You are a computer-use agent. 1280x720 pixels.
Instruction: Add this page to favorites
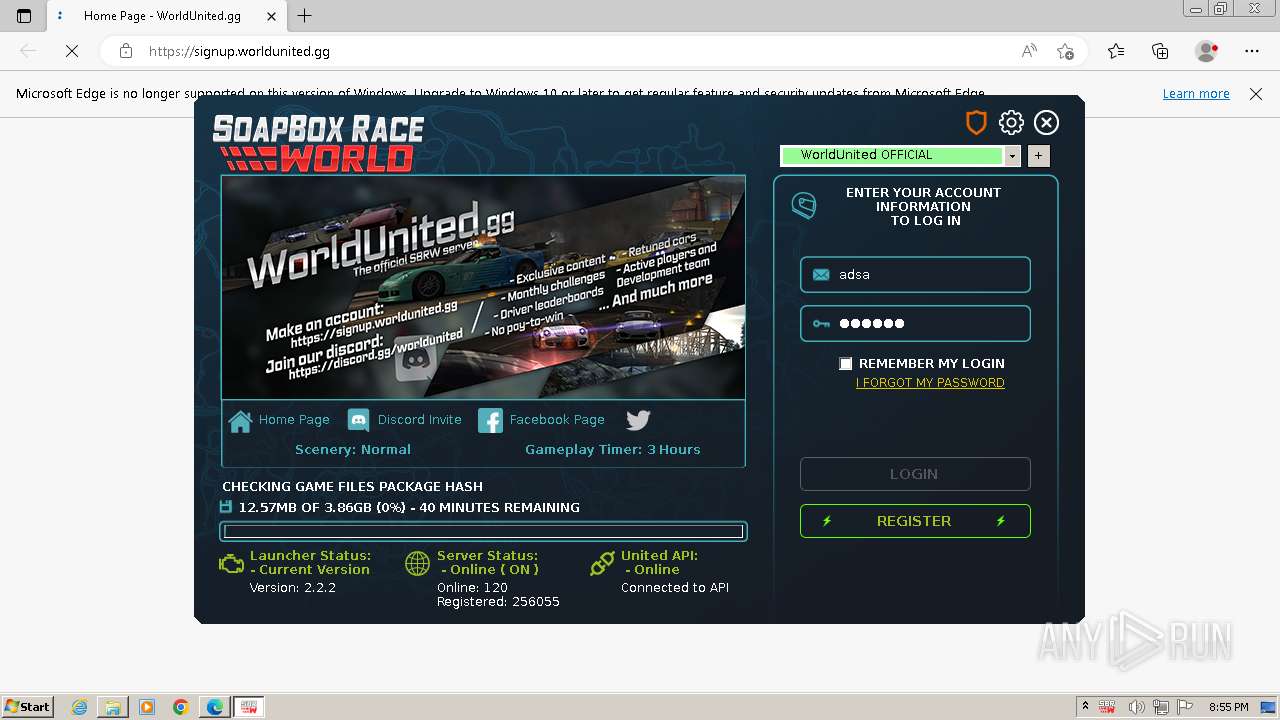click(x=1065, y=51)
